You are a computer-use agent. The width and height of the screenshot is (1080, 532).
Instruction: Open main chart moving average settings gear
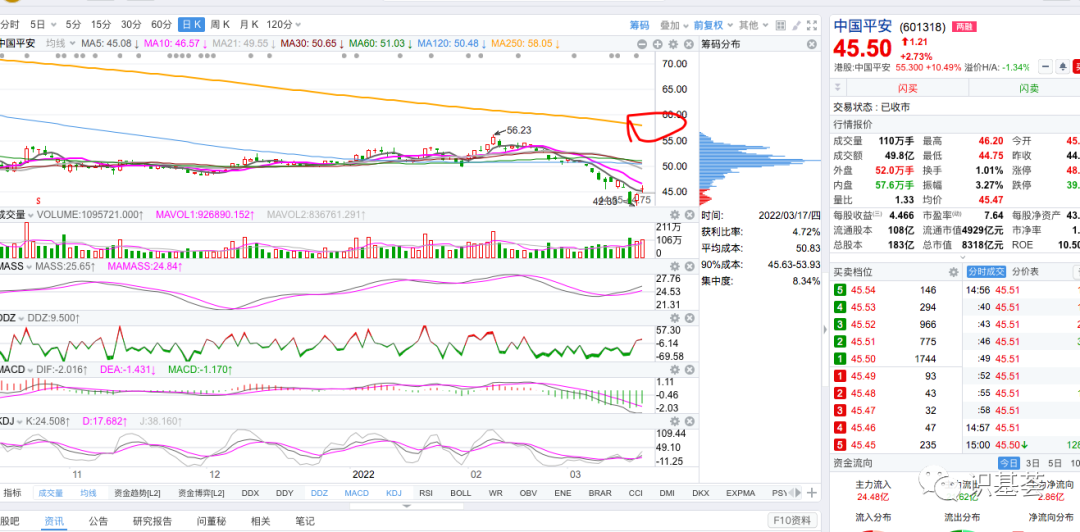673,44
